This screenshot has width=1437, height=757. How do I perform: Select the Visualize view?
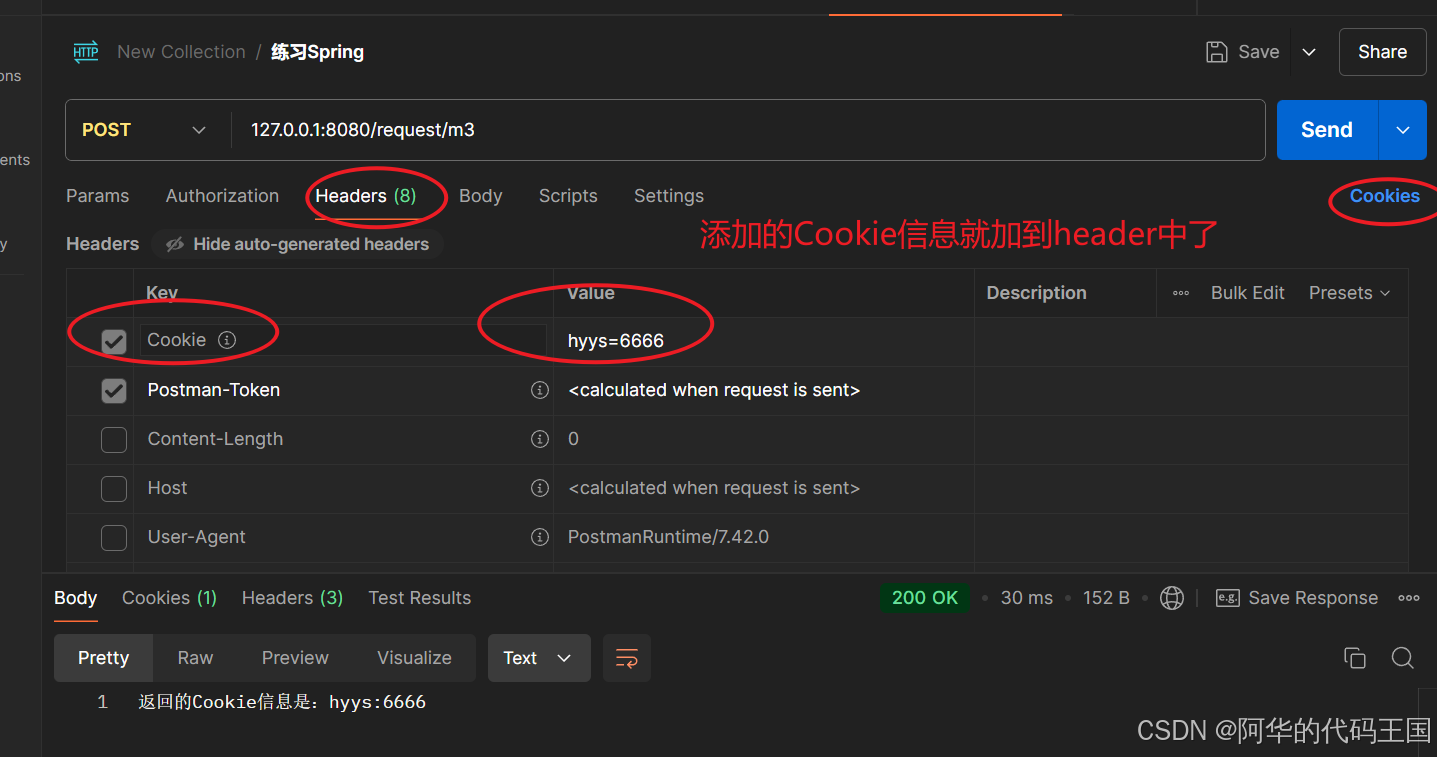(x=414, y=658)
